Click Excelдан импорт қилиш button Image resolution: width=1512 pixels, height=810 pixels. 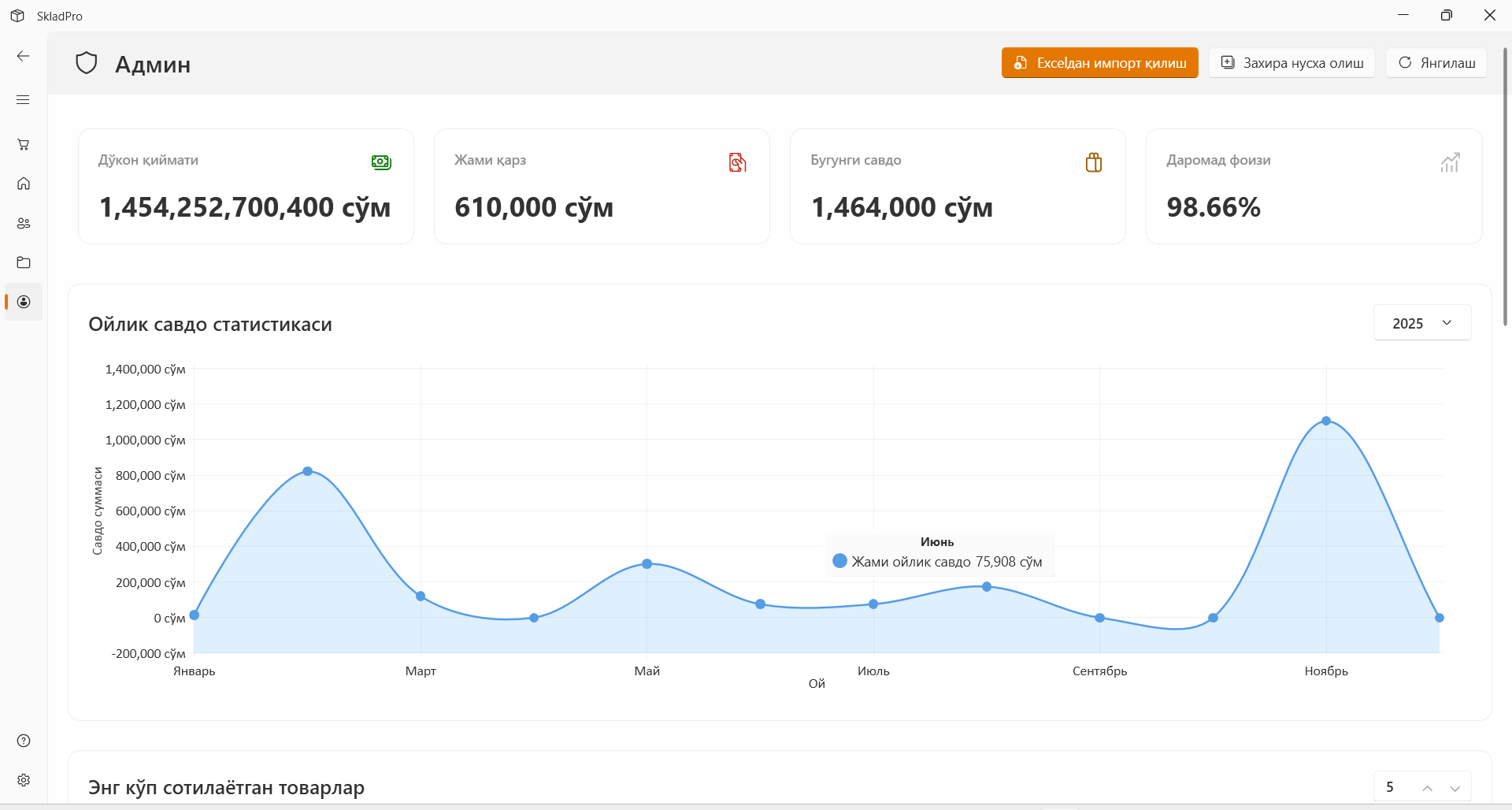(1099, 63)
